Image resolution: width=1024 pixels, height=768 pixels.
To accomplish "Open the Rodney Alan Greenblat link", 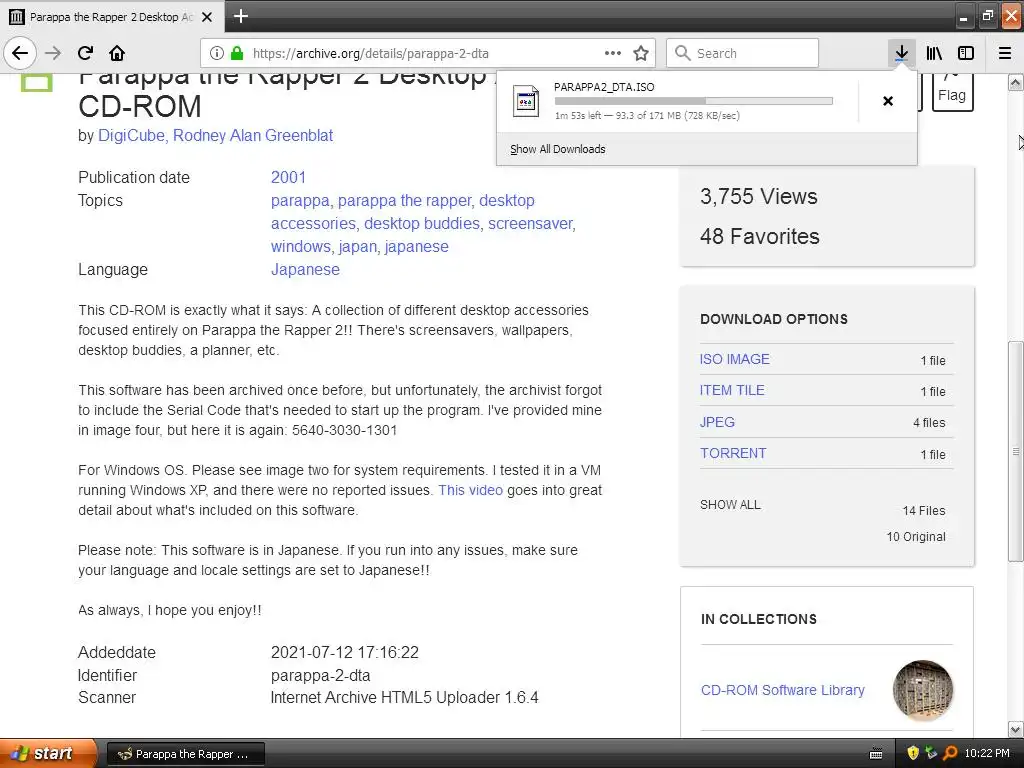I will point(253,135).
